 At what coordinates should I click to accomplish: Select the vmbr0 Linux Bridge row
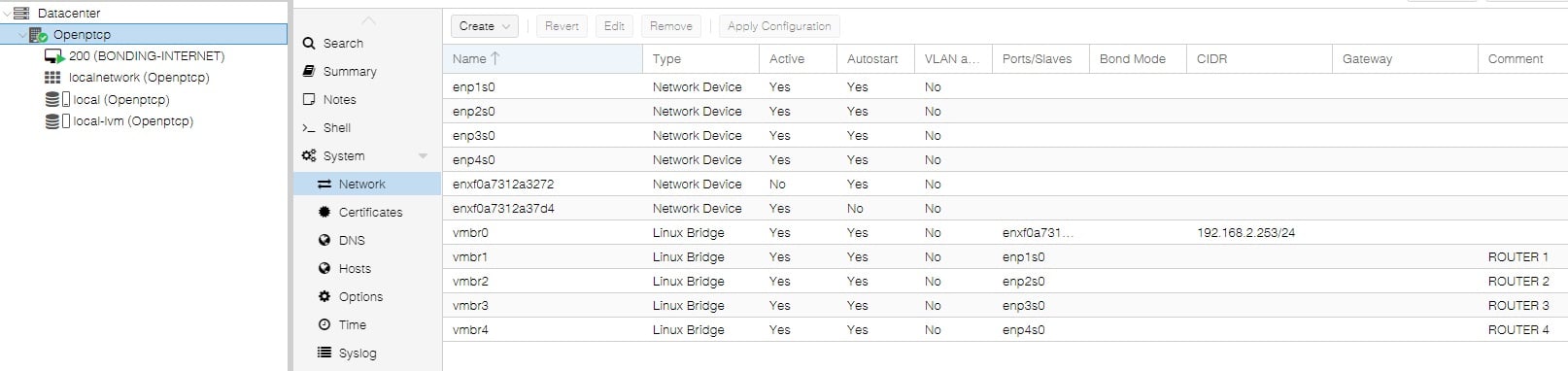click(1006, 233)
